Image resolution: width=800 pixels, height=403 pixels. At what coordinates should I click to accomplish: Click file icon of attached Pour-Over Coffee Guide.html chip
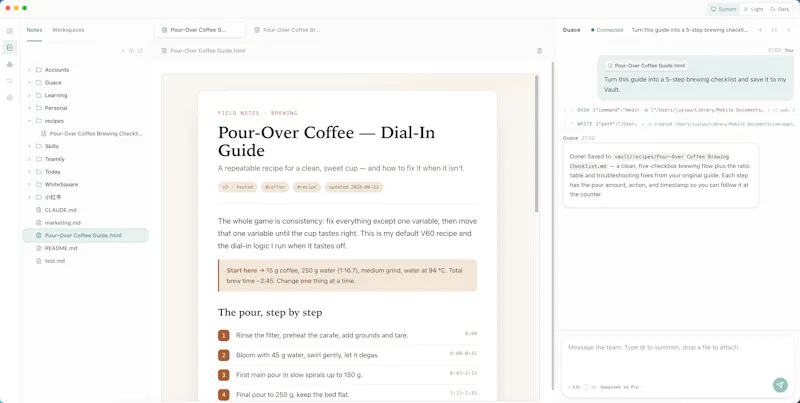[x=610, y=66]
